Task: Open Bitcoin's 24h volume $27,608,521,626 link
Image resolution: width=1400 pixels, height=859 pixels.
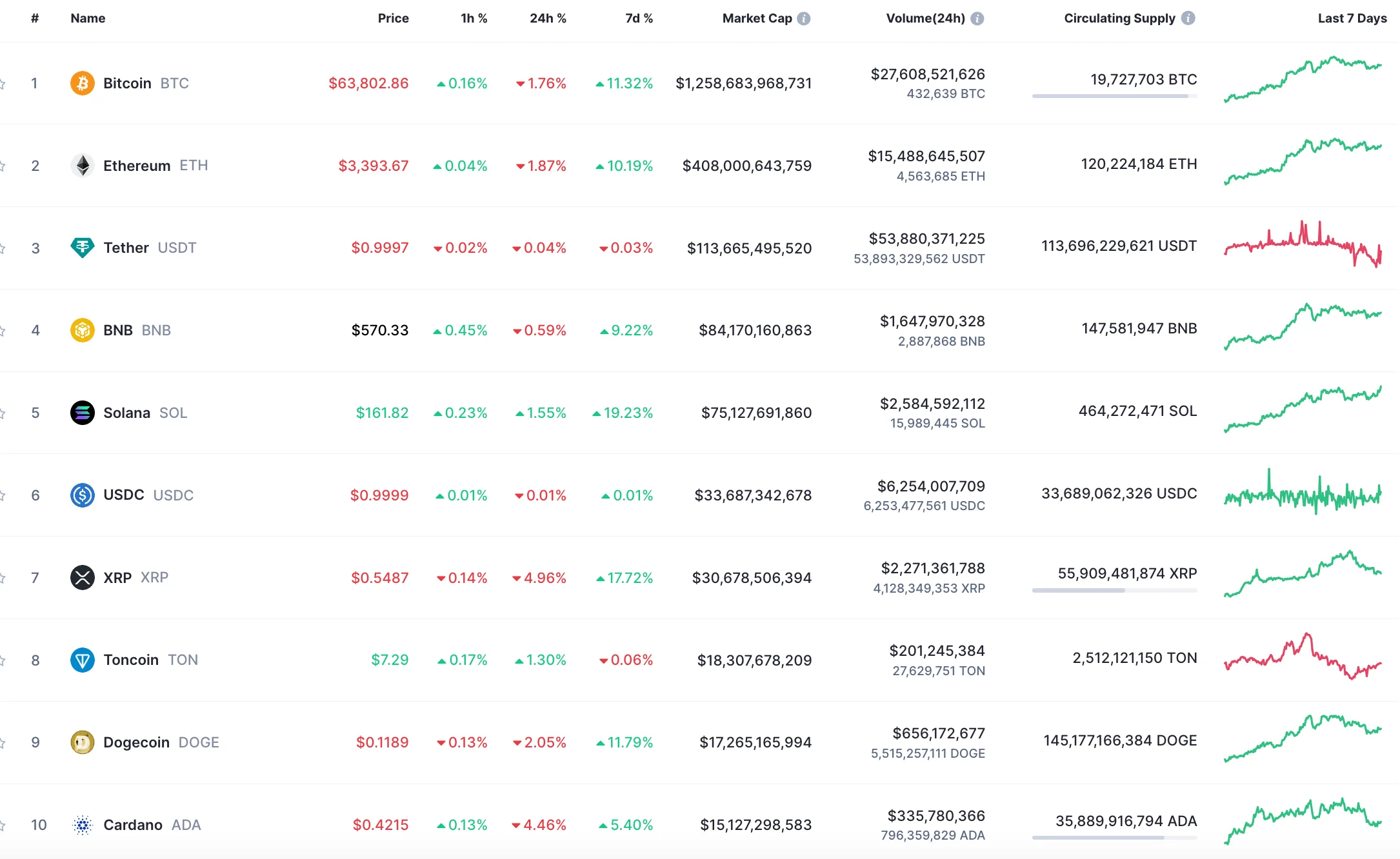Action: point(927,74)
